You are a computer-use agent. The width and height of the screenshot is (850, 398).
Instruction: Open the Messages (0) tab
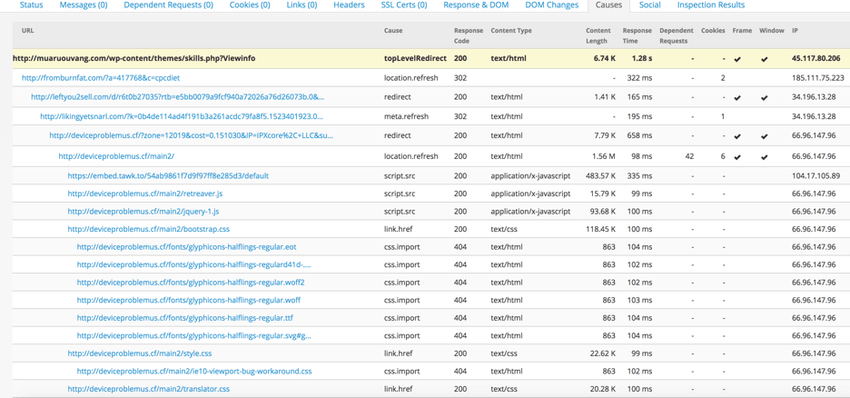click(83, 5)
